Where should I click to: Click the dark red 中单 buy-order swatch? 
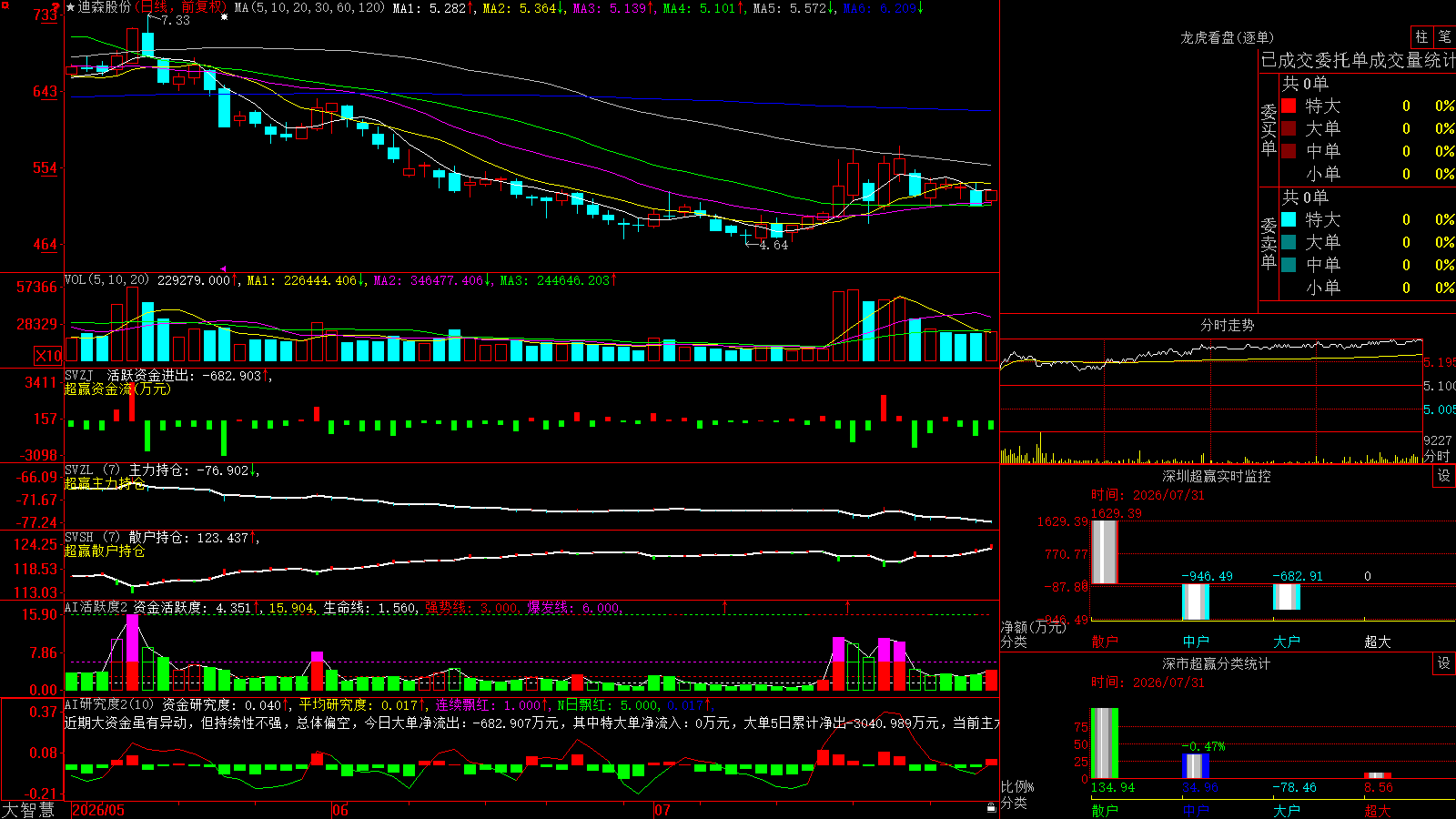1289,151
